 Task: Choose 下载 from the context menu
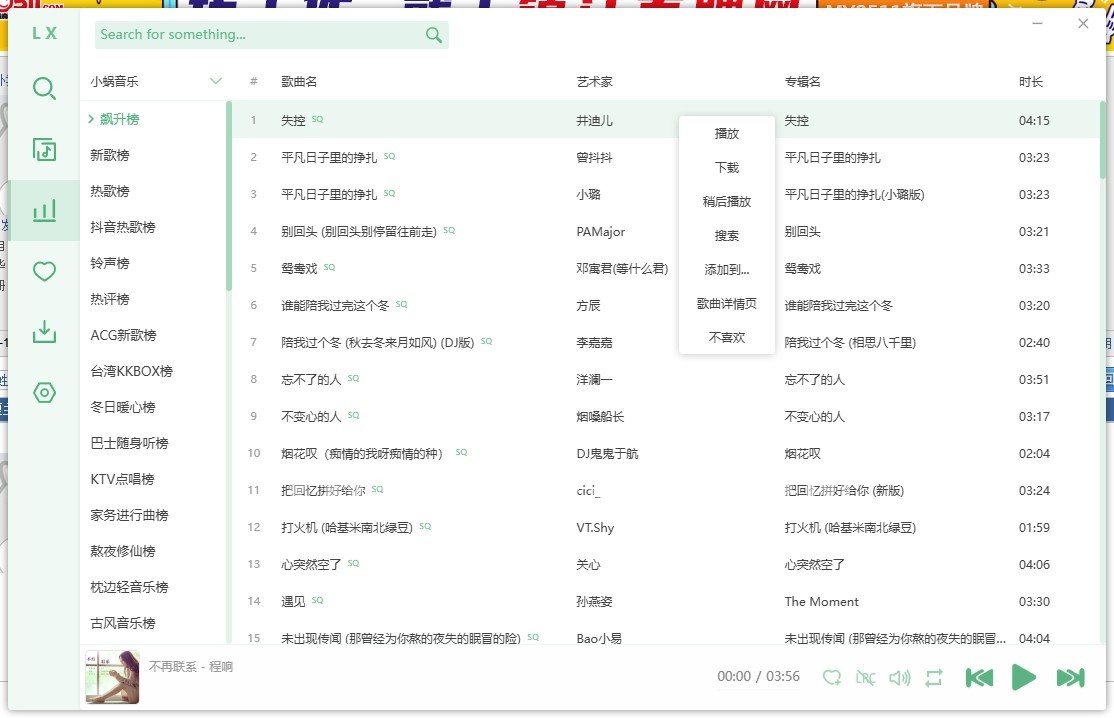coord(727,168)
